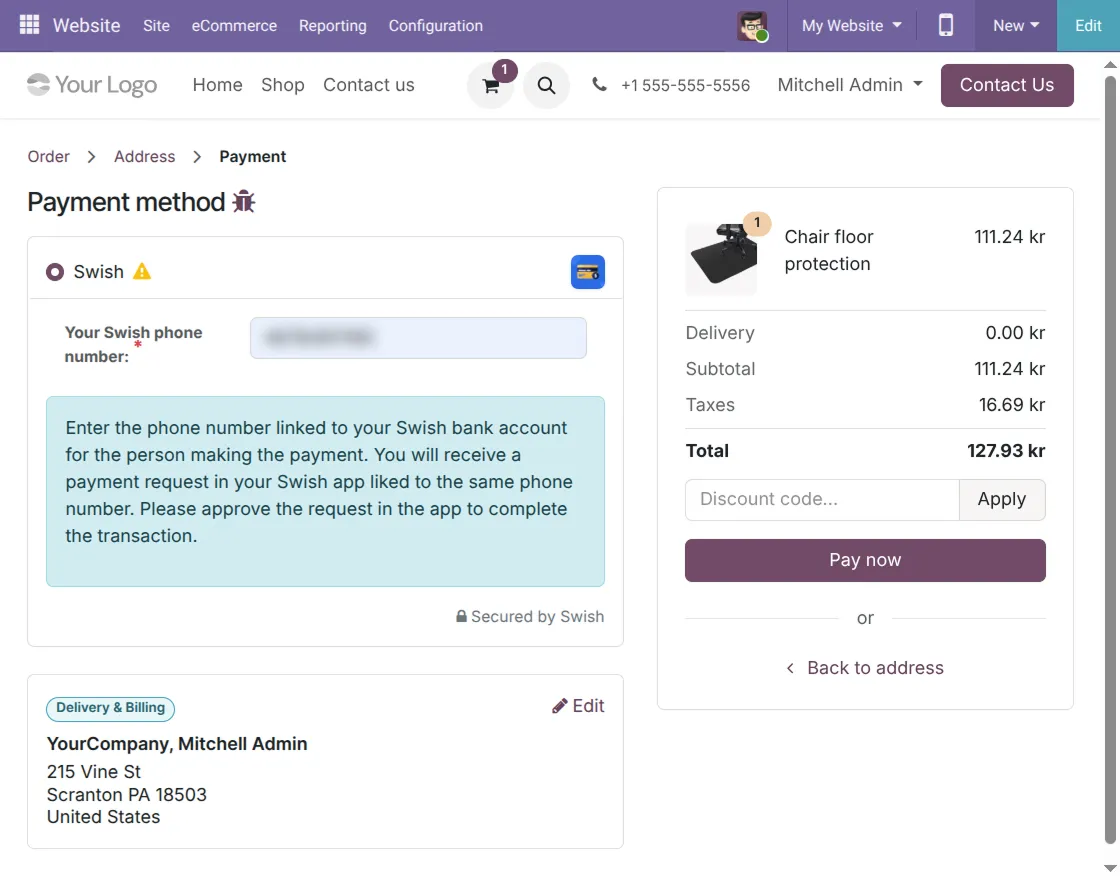Image resolution: width=1120 pixels, height=880 pixels.
Task: Click the purple Contact Us button
Action: (x=1007, y=85)
